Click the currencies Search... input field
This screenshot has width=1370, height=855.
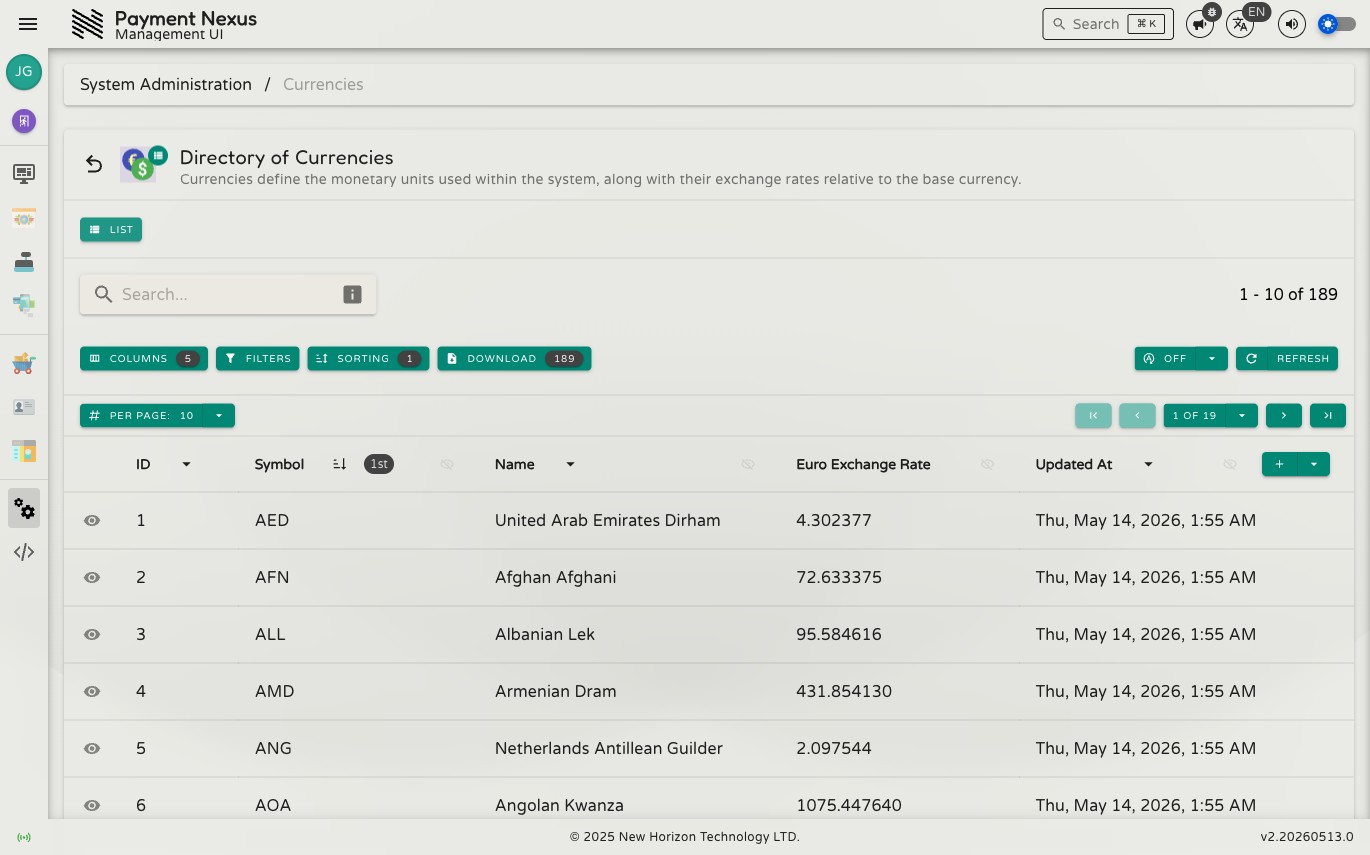(x=228, y=294)
